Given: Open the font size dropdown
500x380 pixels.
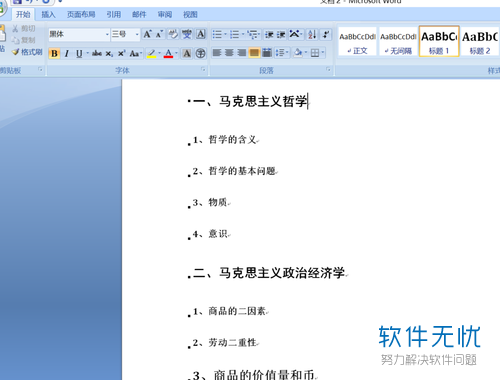Looking at the screenshot, I should point(137,34).
